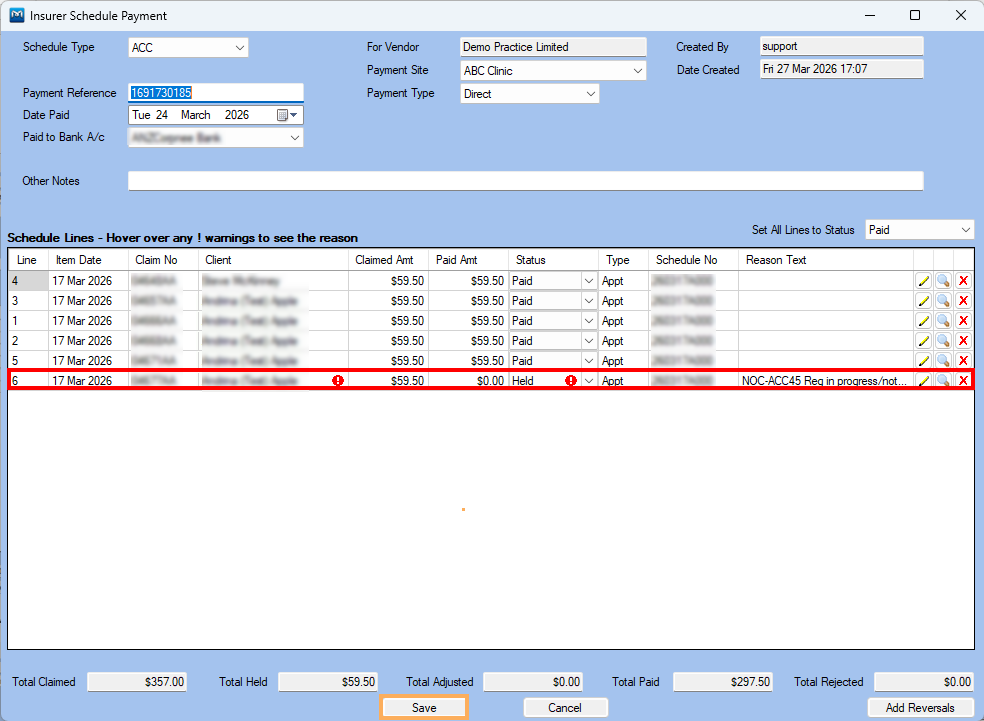View line 3 details with magnifier icon
This screenshot has width=984, height=721.
(943, 301)
